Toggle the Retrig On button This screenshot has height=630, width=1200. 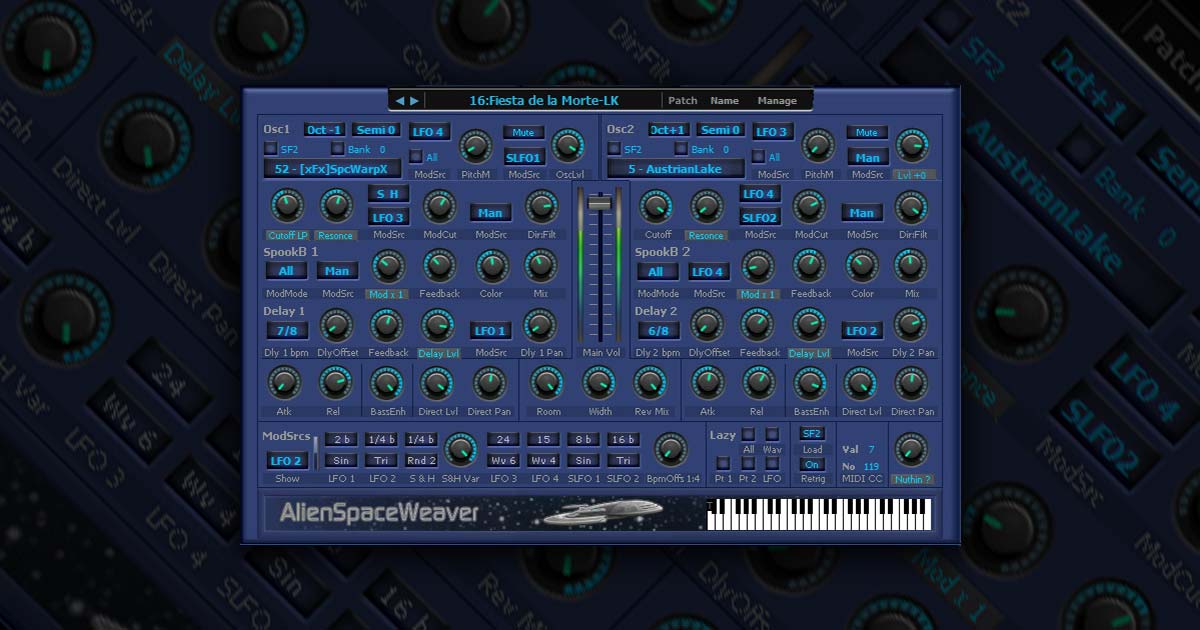(813, 465)
